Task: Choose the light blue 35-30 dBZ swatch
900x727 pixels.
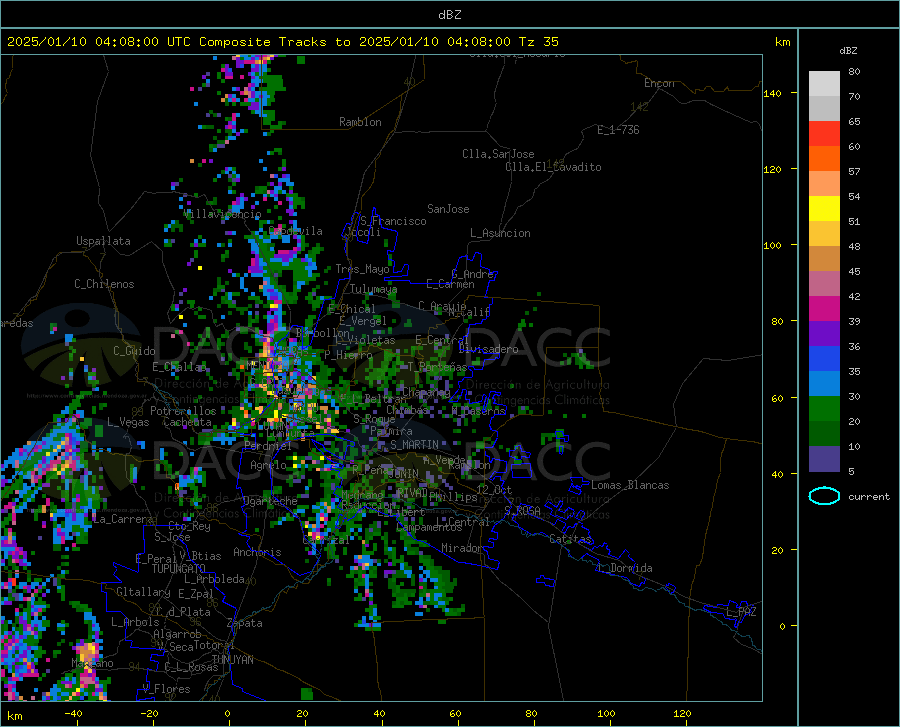Action: click(x=824, y=384)
